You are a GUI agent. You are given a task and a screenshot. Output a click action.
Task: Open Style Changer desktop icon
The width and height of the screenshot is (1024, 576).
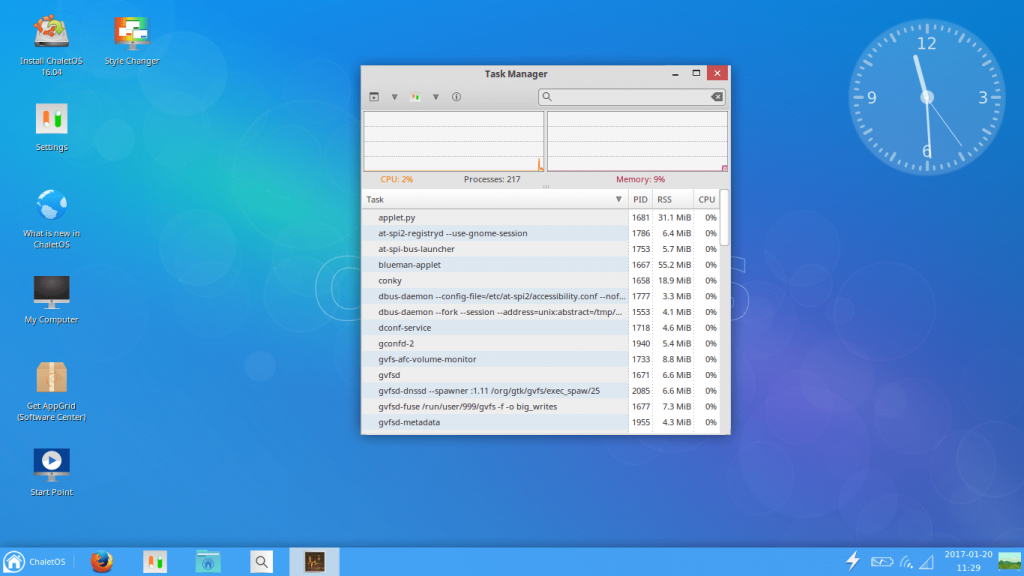tap(132, 40)
